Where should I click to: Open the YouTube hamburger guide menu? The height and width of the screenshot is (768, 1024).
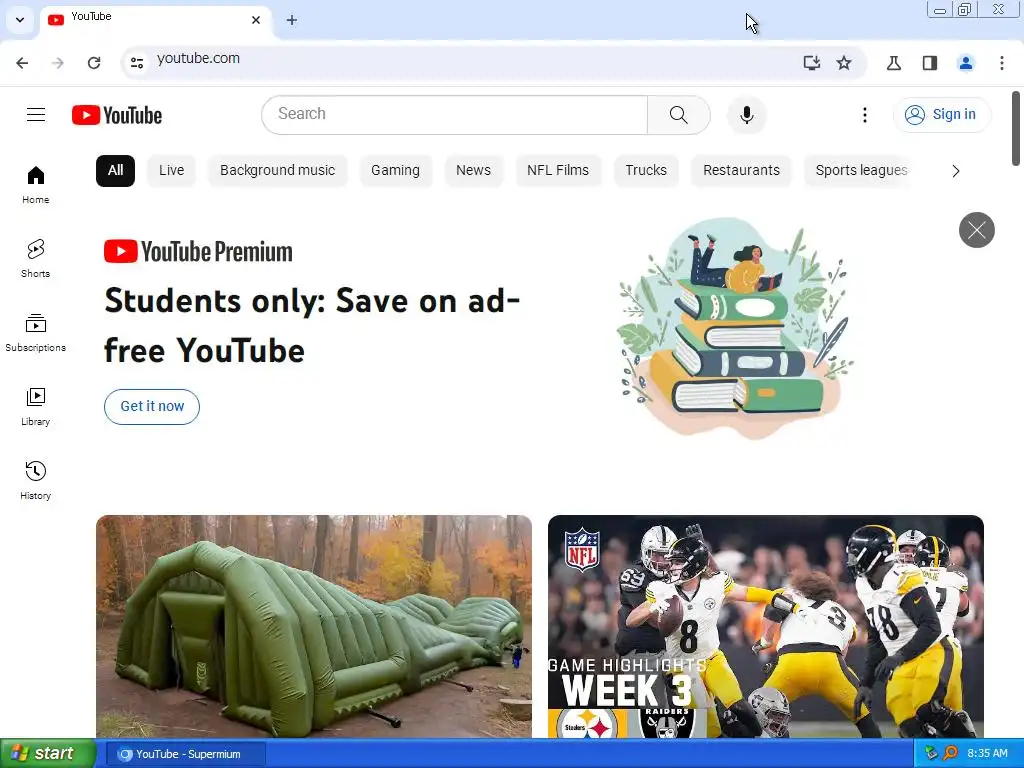[x=36, y=115]
